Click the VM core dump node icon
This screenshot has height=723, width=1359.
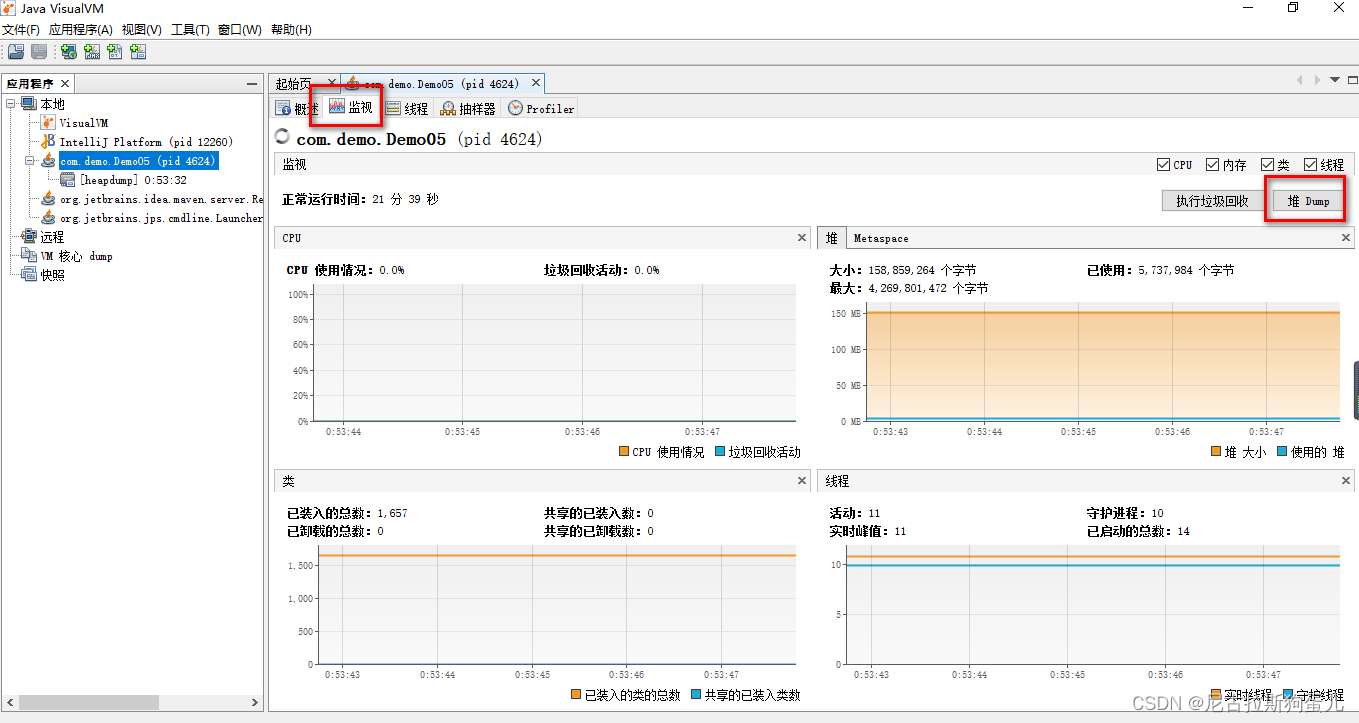click(x=29, y=256)
